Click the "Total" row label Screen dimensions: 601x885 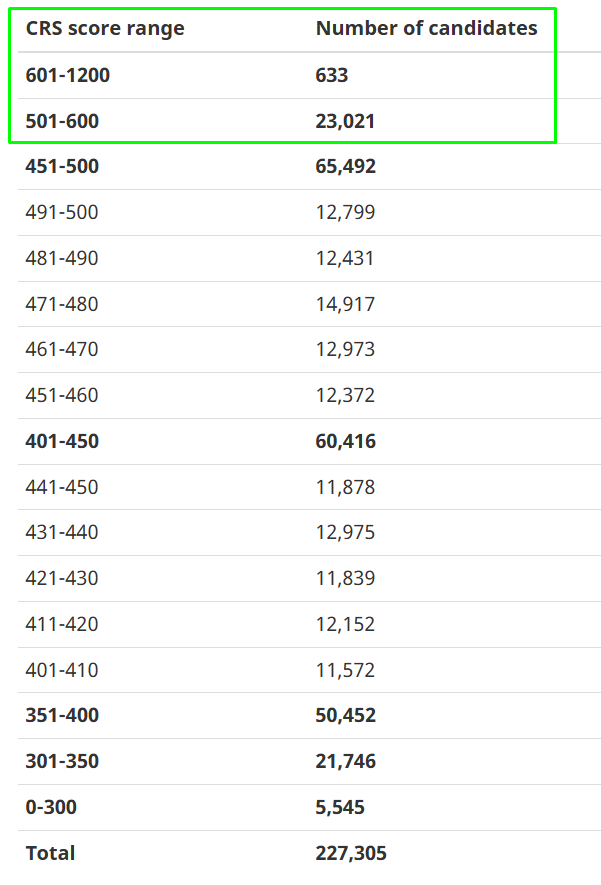click(50, 853)
